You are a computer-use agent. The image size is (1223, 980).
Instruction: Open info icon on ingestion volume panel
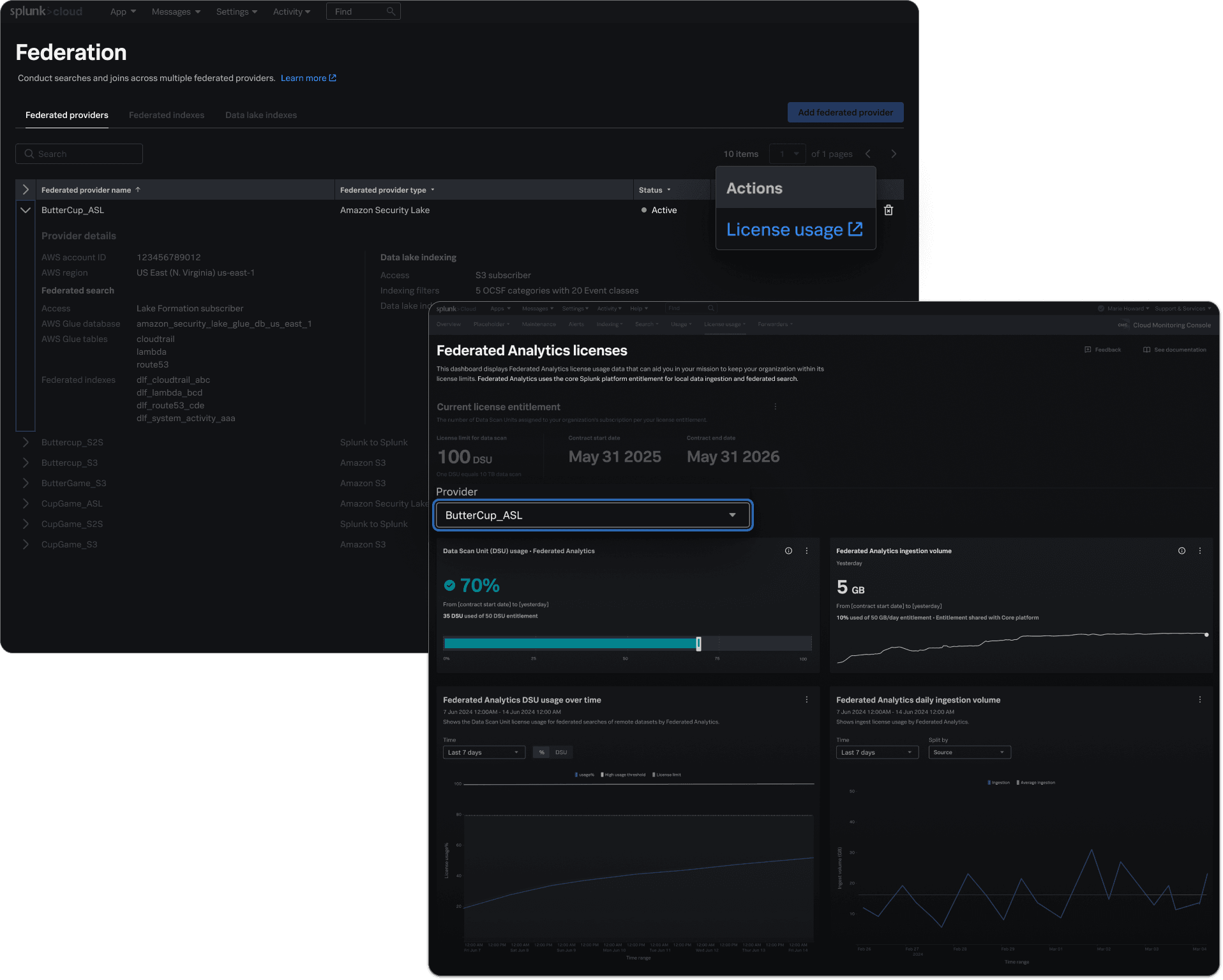(1182, 551)
